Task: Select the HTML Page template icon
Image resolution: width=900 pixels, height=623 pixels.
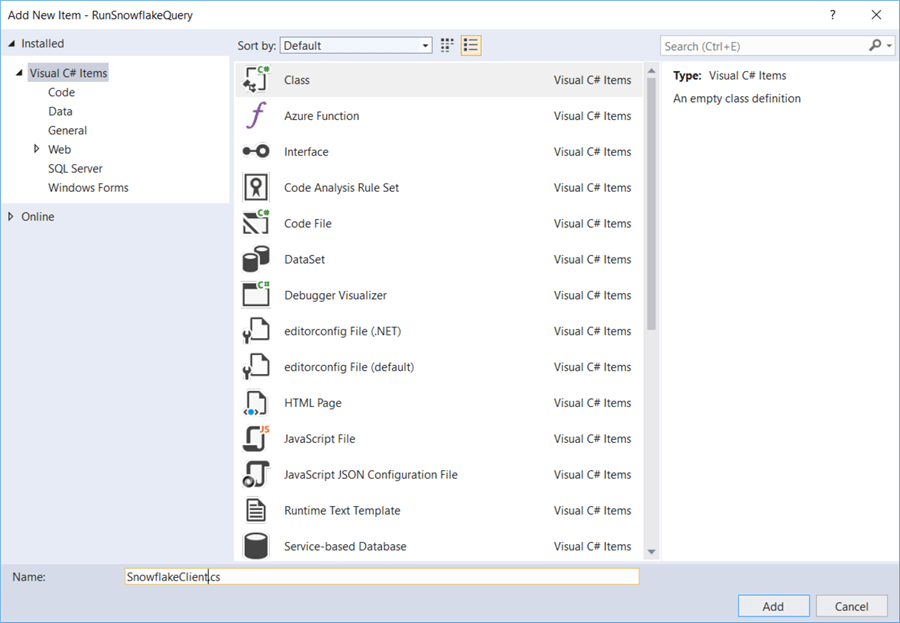Action: (256, 403)
